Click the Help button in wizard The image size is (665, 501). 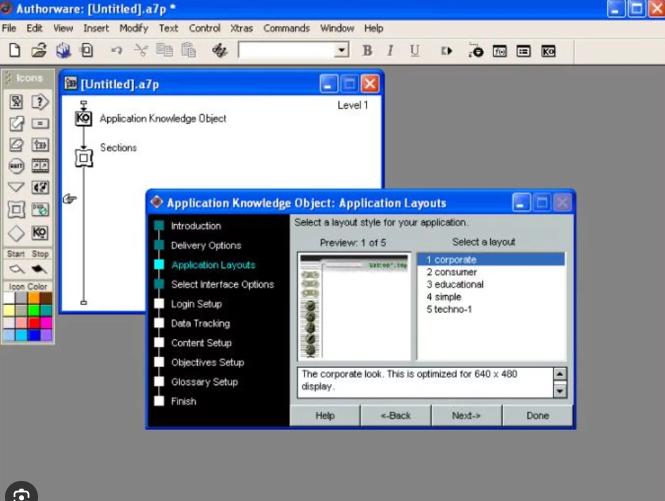325,415
